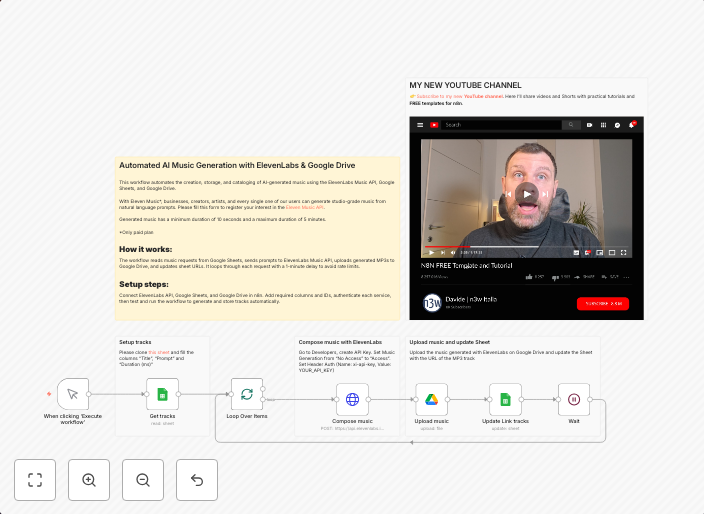Viewport: 704px width, 514px height.
Task: Open the Eleven Music API link
Action: coord(304,207)
